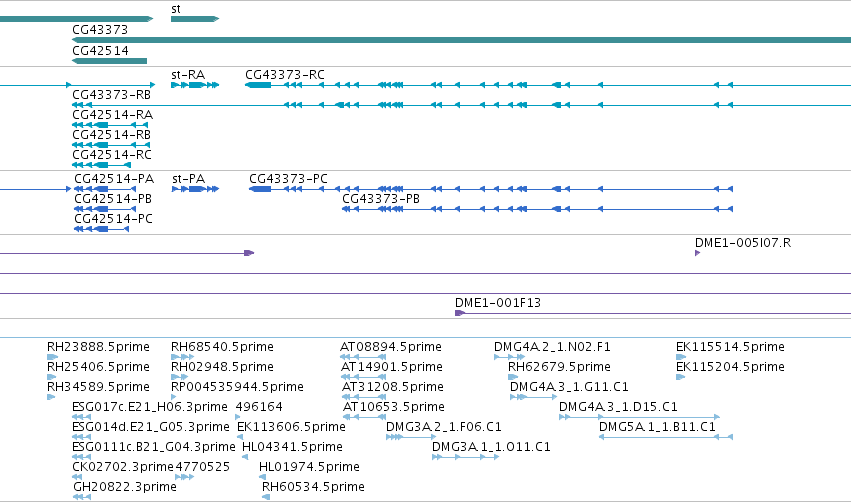Image resolution: width=851 pixels, height=502 pixels.
Task: Select the CG43373-RC transcript label
Action: [x=285, y=75]
